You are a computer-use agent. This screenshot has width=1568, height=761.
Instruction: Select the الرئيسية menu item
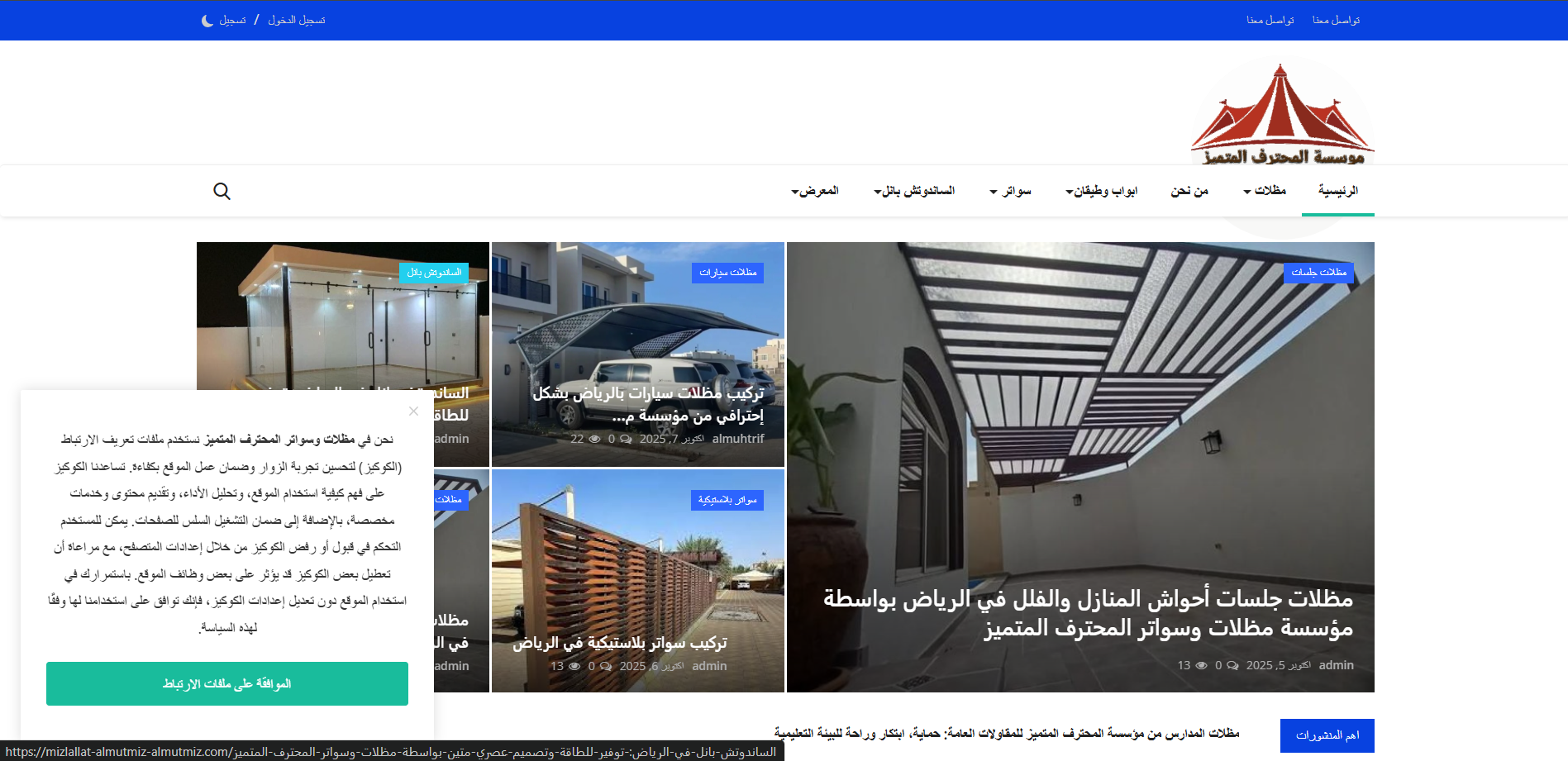point(1337,191)
